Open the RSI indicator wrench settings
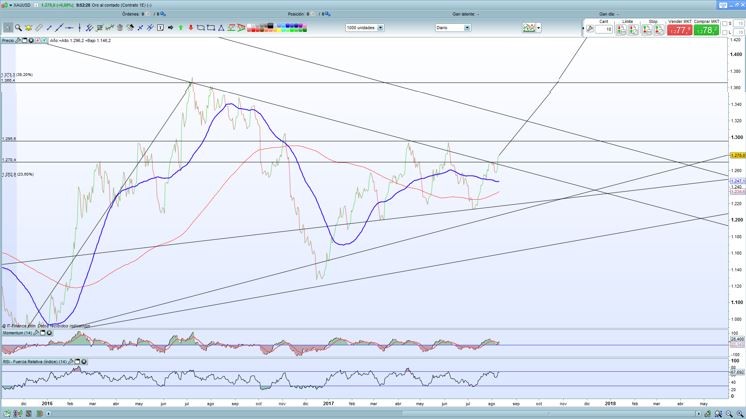Screen dimensions: 746x419 (x=70, y=361)
